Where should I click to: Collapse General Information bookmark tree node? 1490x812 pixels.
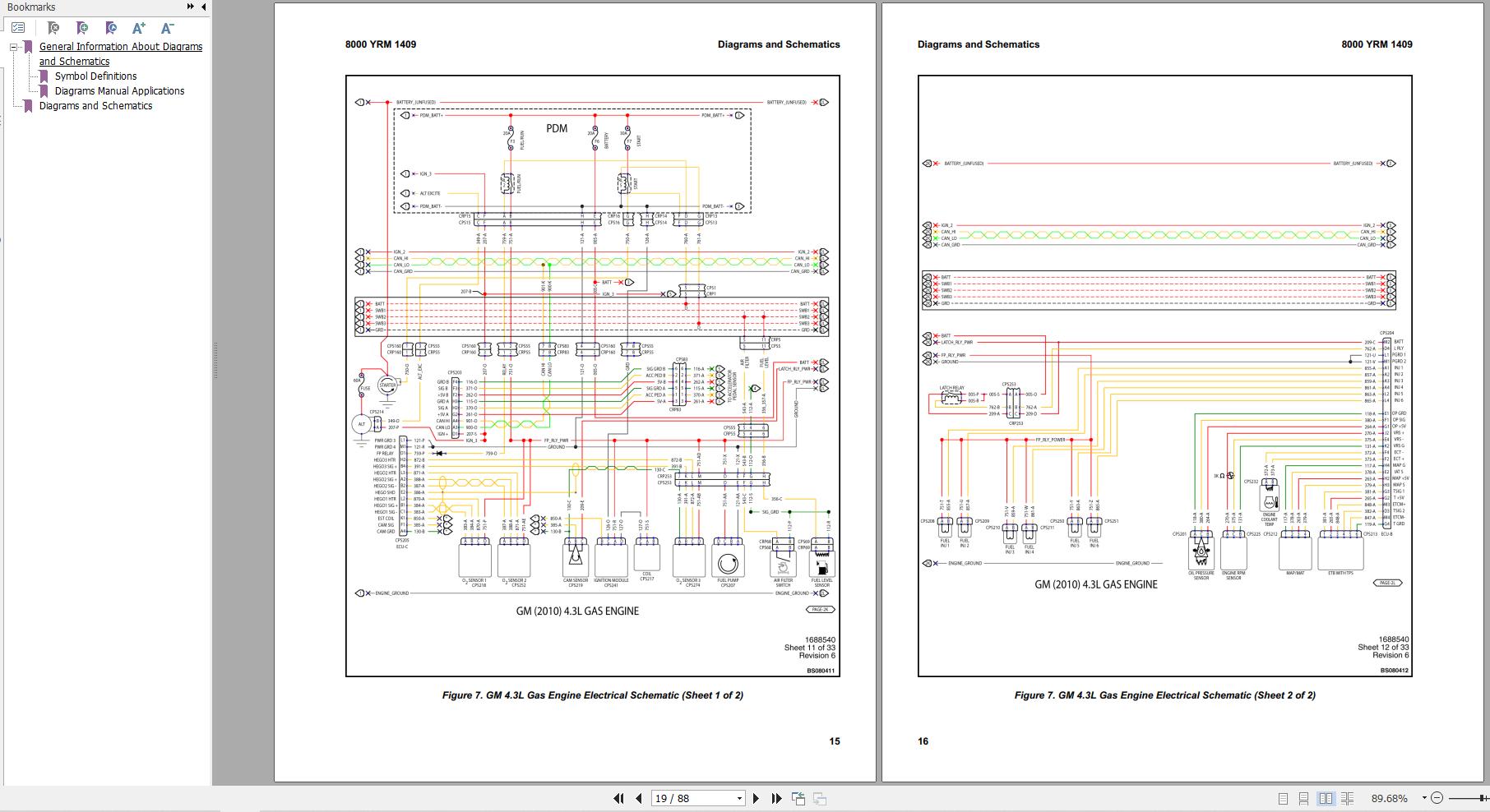point(13,47)
